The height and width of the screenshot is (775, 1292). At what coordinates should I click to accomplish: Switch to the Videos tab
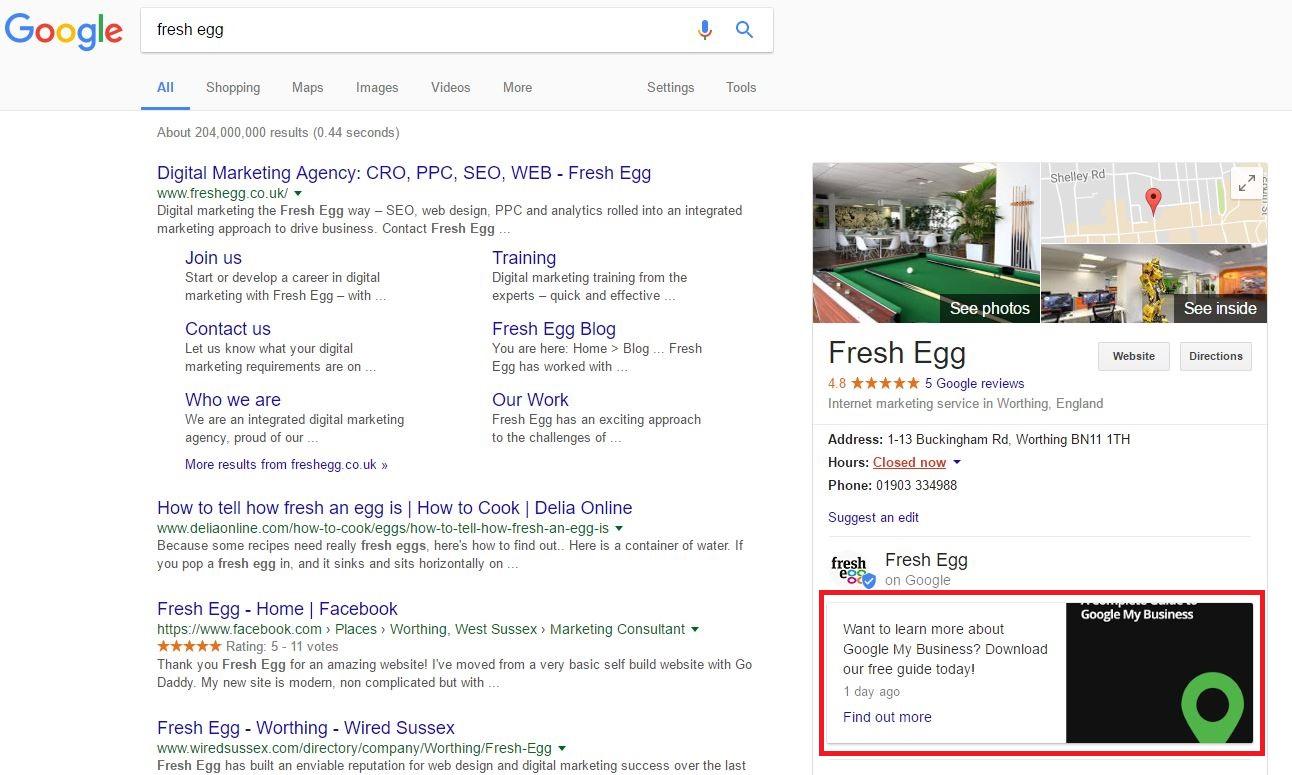pos(450,88)
